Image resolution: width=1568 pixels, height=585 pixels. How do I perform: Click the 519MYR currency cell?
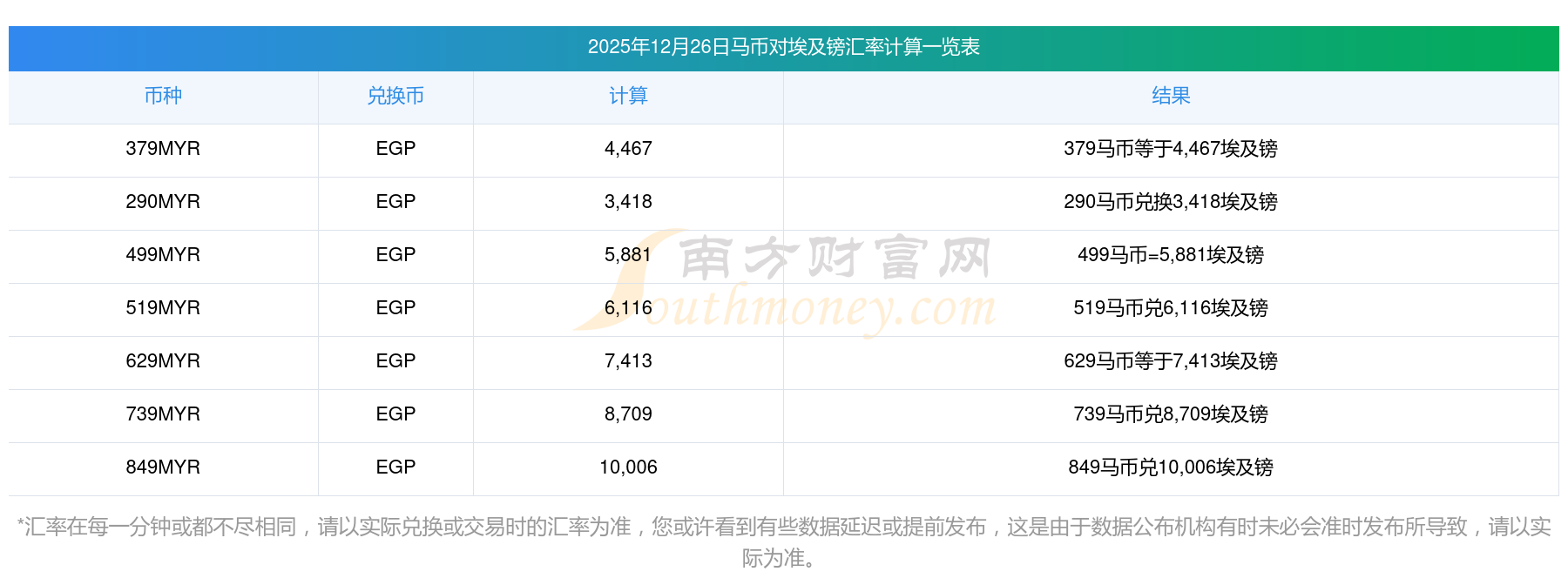pyautogui.click(x=163, y=308)
